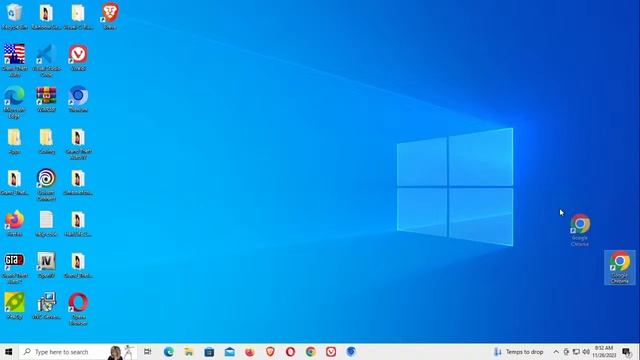Select the WinRAR desktop shortcut
Screen dimensions: 640x360
pyautogui.click(x=46, y=99)
